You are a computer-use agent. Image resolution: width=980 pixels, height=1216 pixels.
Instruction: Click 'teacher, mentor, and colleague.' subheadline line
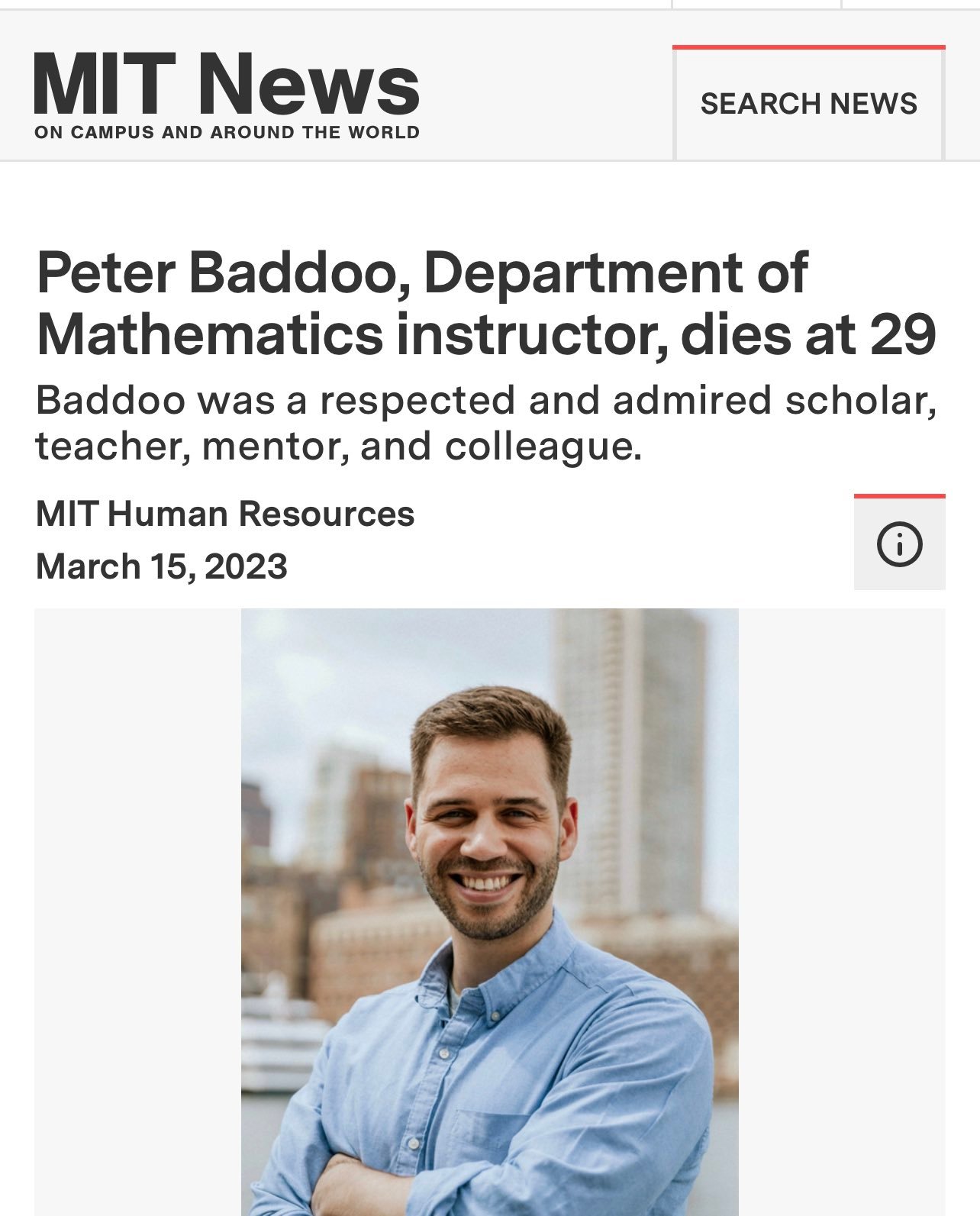coord(339,447)
